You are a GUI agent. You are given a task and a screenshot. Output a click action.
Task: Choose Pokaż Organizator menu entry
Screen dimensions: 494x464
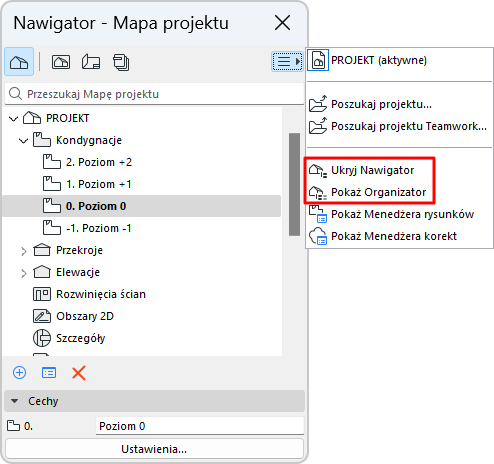[399, 192]
